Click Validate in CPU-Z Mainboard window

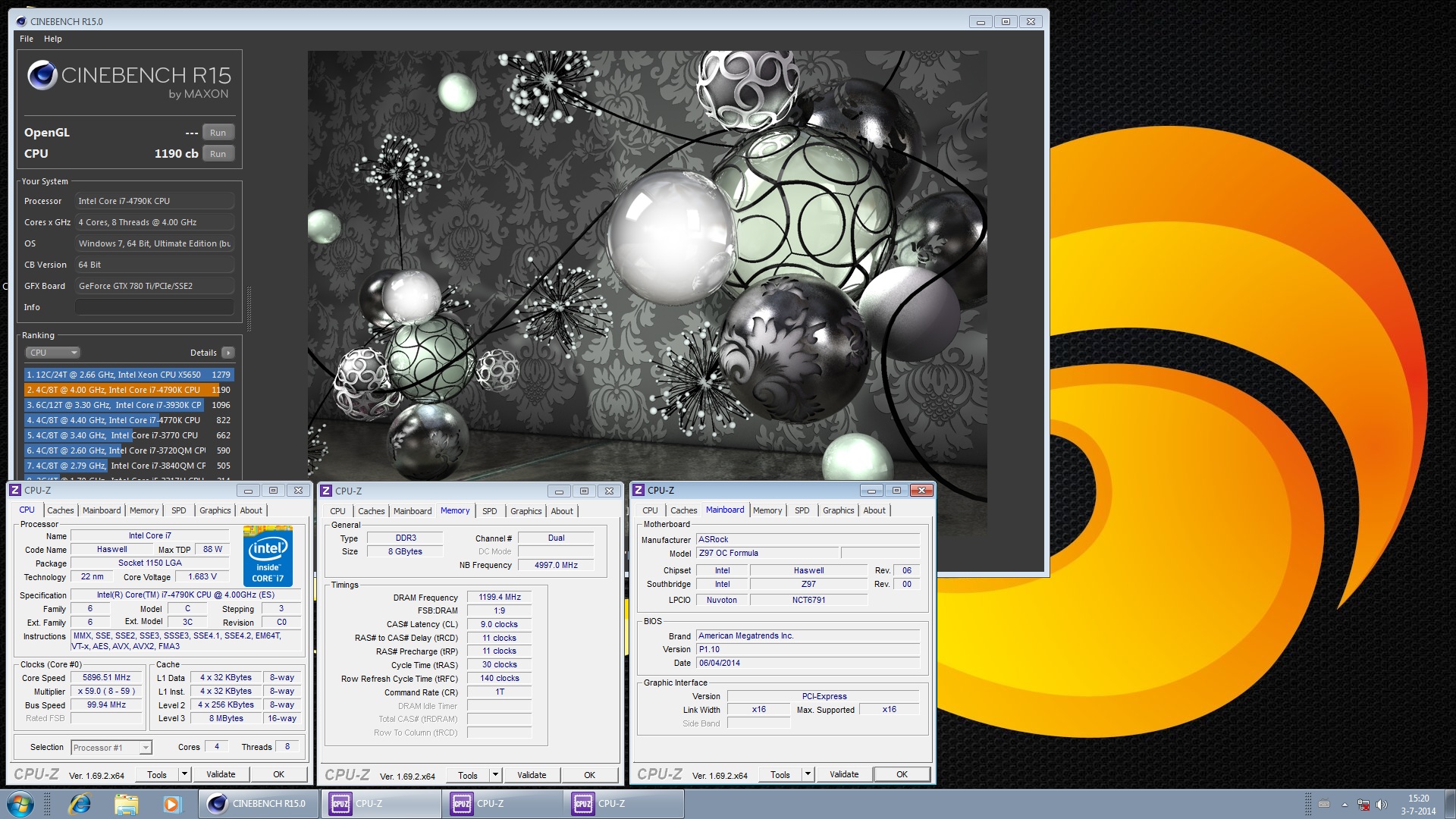click(844, 774)
